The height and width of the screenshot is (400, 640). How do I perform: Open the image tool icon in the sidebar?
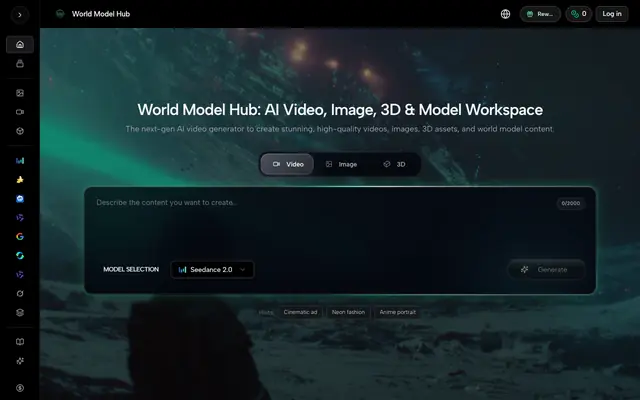tap(20, 93)
